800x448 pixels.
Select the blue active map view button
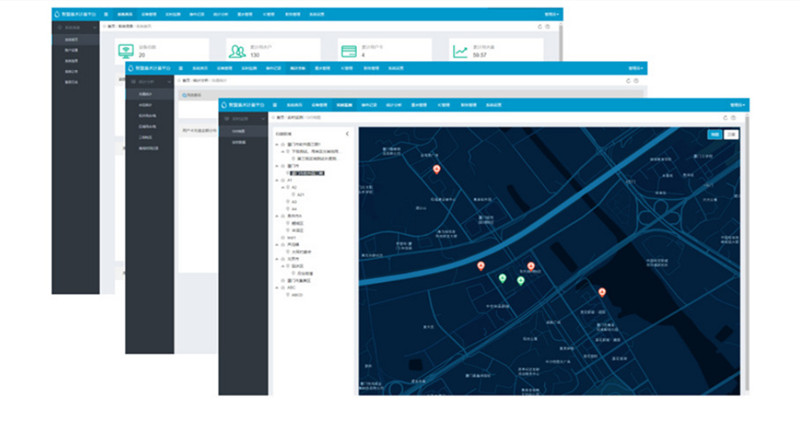tap(714, 133)
